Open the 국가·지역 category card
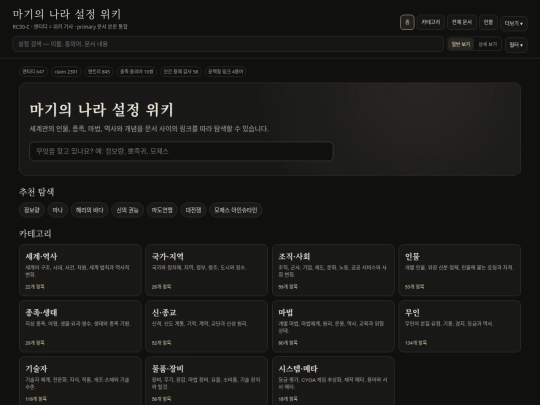540x405 pixels. pos(206,270)
